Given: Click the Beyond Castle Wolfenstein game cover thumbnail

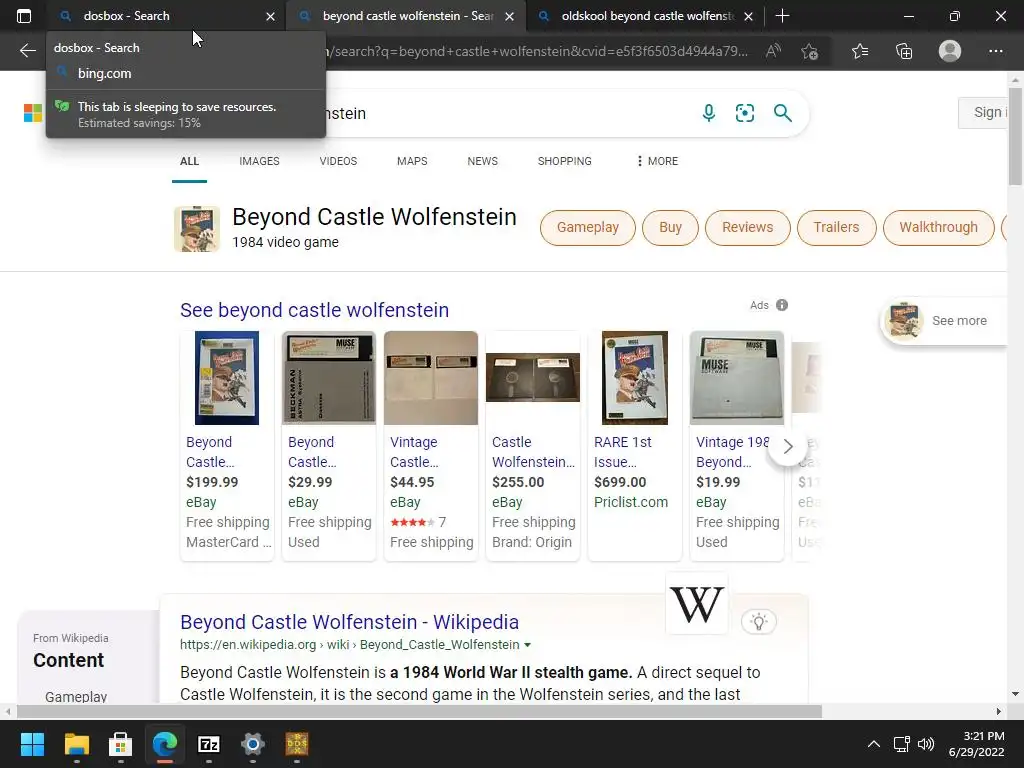Looking at the screenshot, I should (x=197, y=229).
